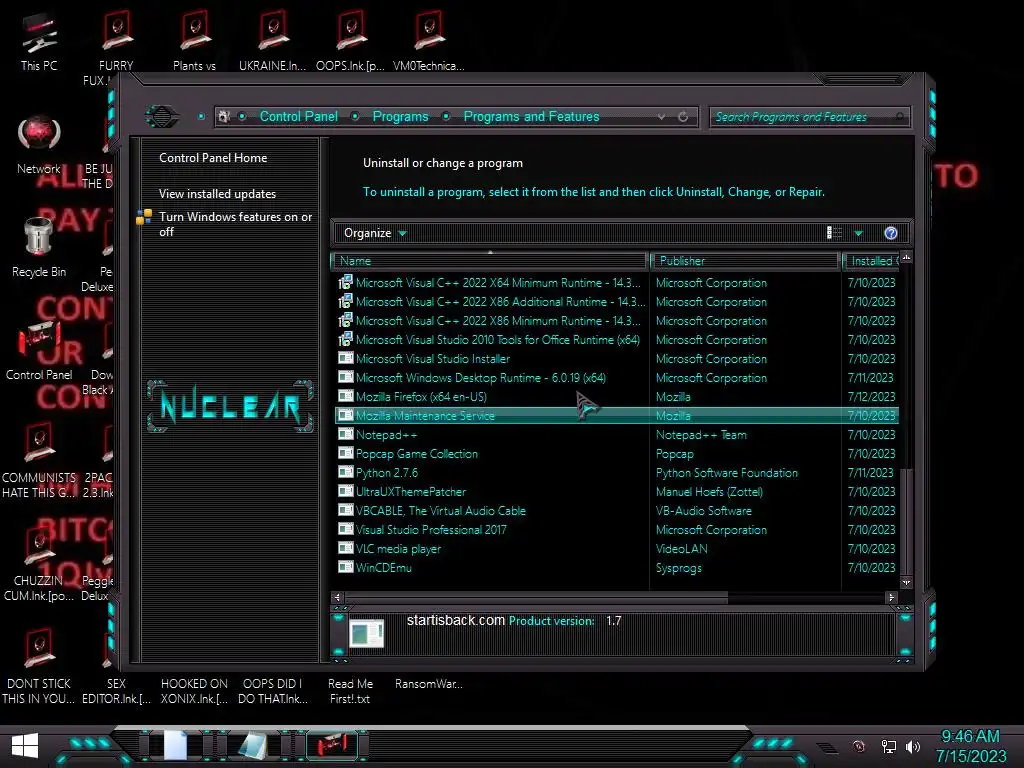Open the white document taskbar icon

(x=175, y=745)
